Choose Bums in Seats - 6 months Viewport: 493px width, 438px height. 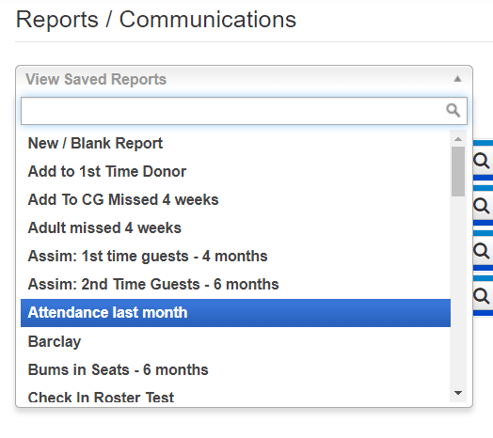tap(236, 370)
